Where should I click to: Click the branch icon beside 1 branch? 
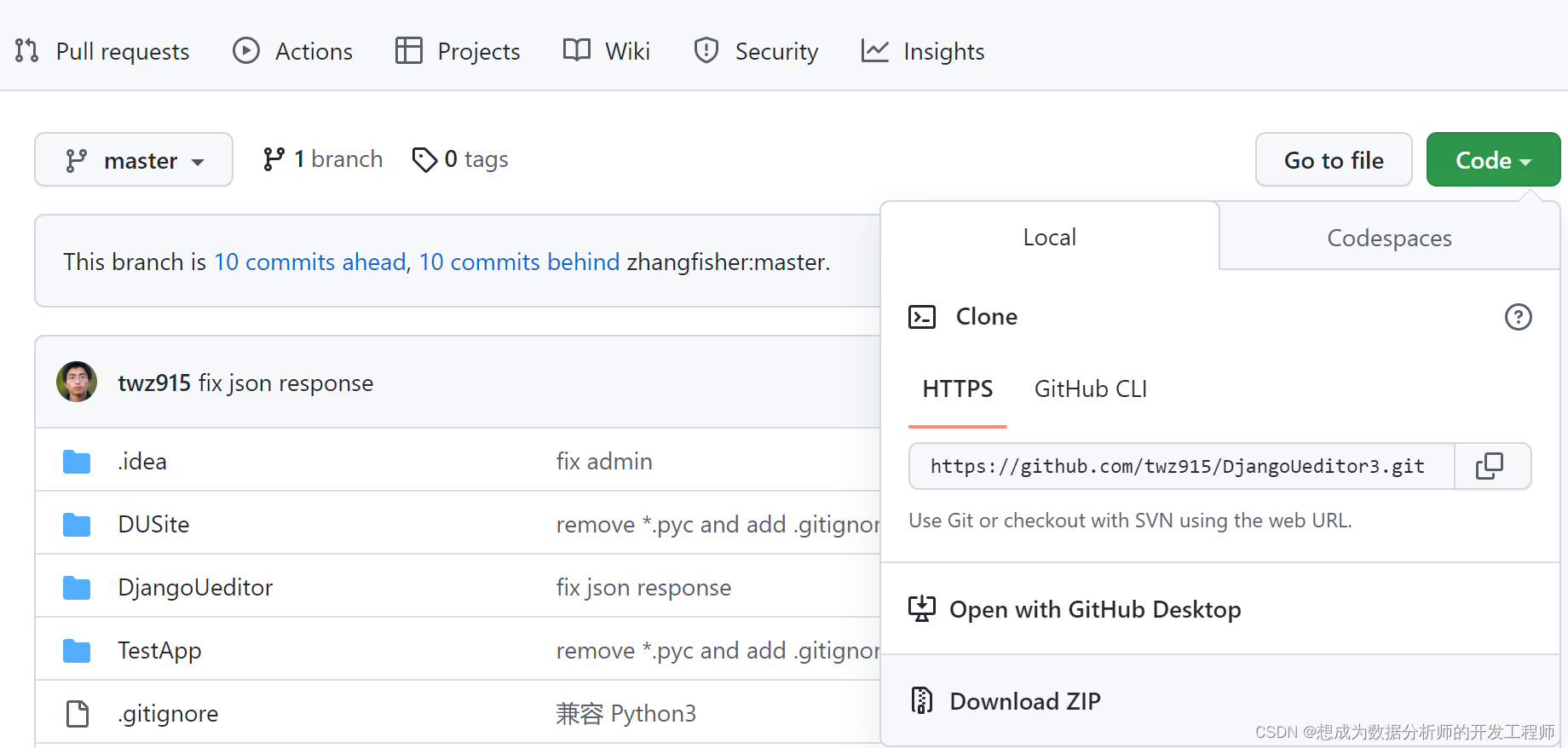pos(274,159)
